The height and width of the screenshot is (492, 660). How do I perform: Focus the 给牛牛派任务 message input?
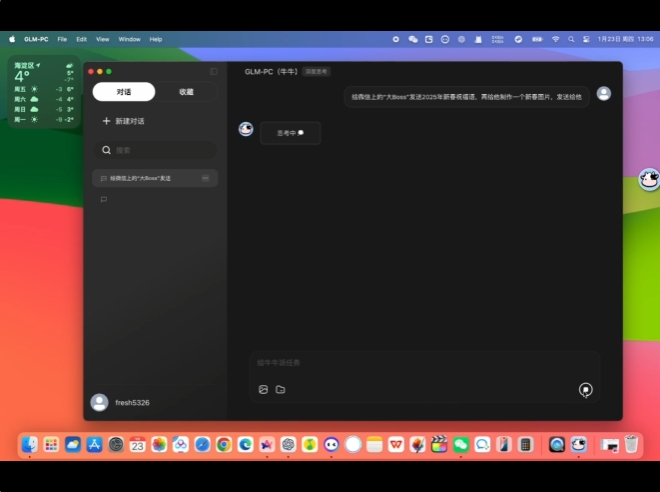[x=424, y=363]
